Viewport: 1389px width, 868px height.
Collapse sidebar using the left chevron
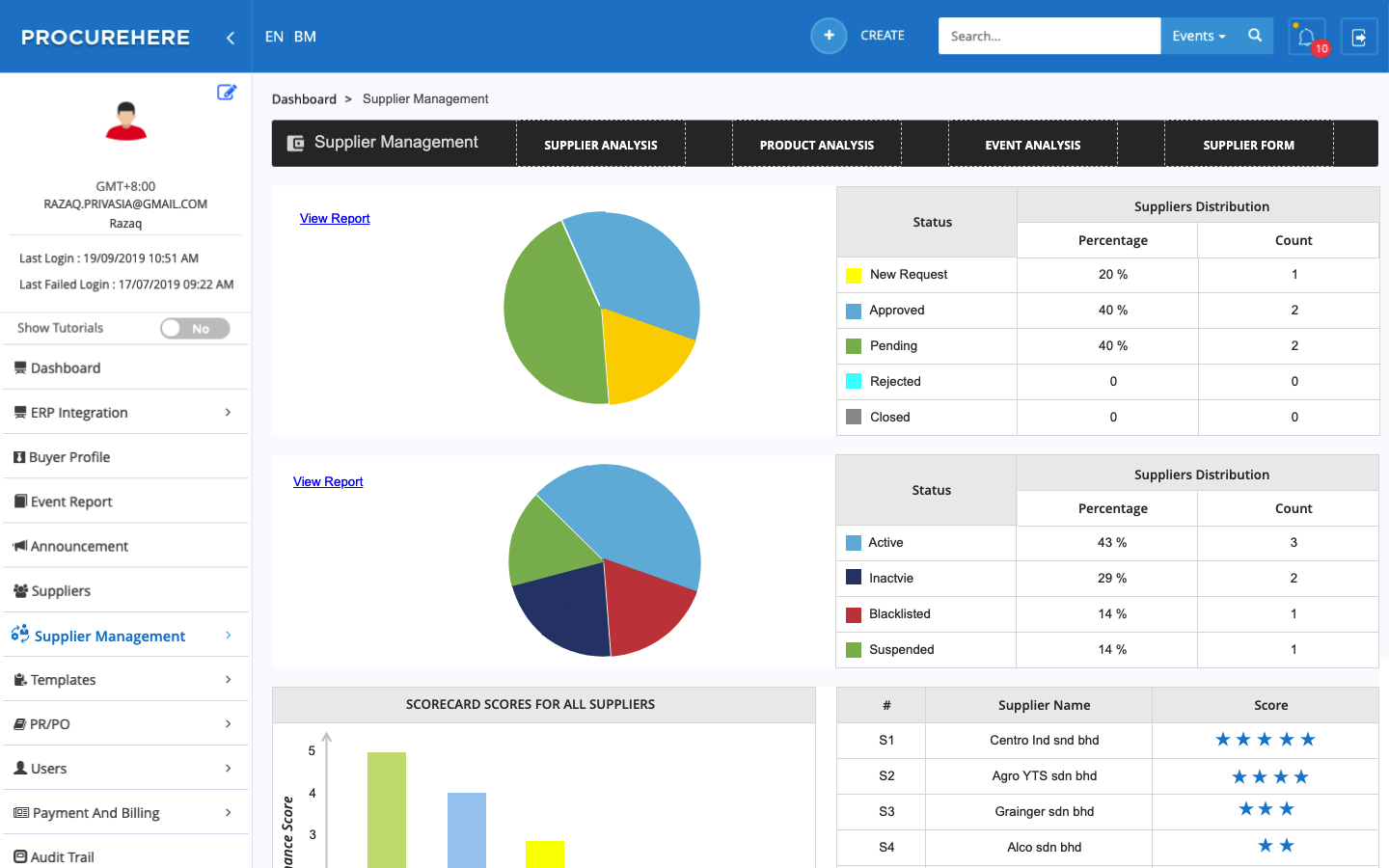pyautogui.click(x=230, y=38)
